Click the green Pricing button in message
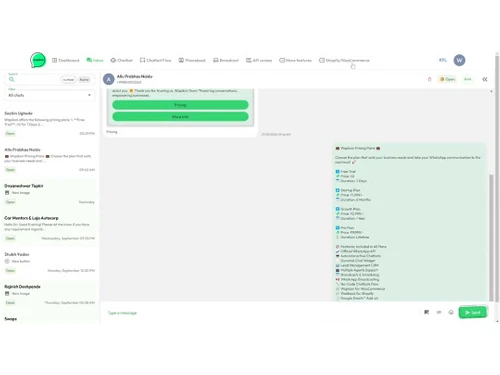This screenshot has height=375, width=500. click(180, 105)
